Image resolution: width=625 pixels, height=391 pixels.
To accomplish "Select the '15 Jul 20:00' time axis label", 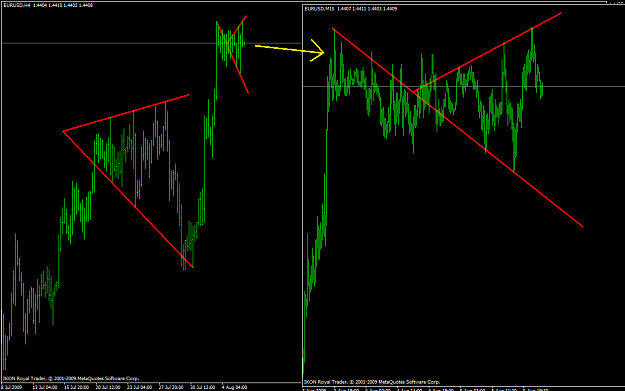I will (76, 387).
